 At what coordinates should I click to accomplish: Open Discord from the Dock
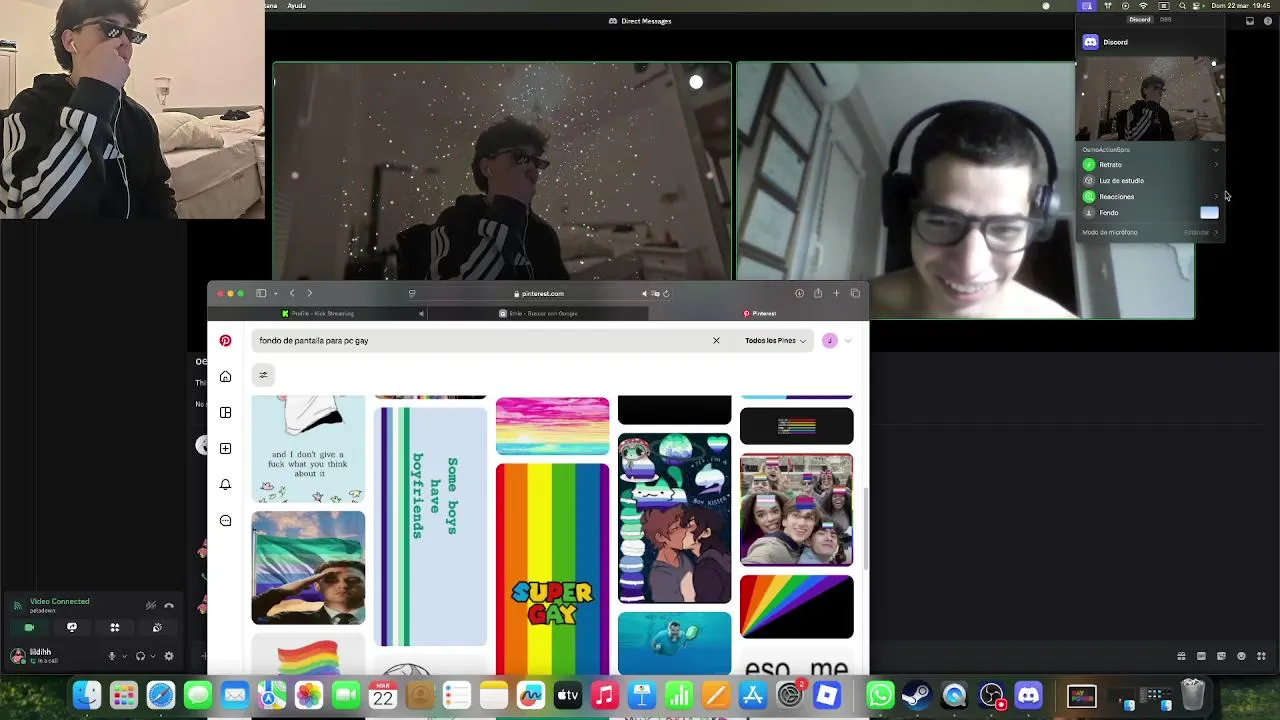click(x=1028, y=694)
